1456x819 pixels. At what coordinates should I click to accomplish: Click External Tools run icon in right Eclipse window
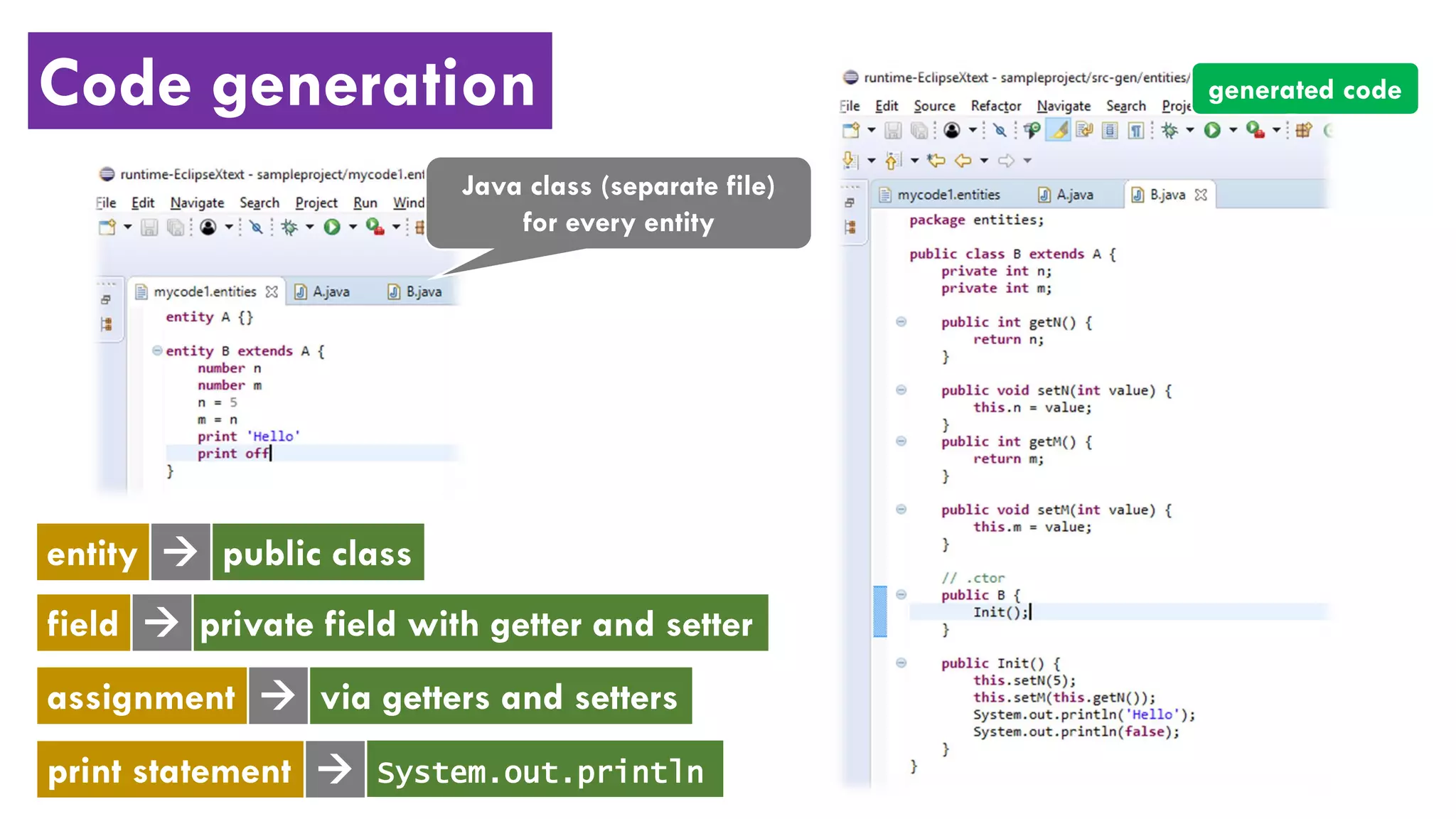(x=1256, y=130)
